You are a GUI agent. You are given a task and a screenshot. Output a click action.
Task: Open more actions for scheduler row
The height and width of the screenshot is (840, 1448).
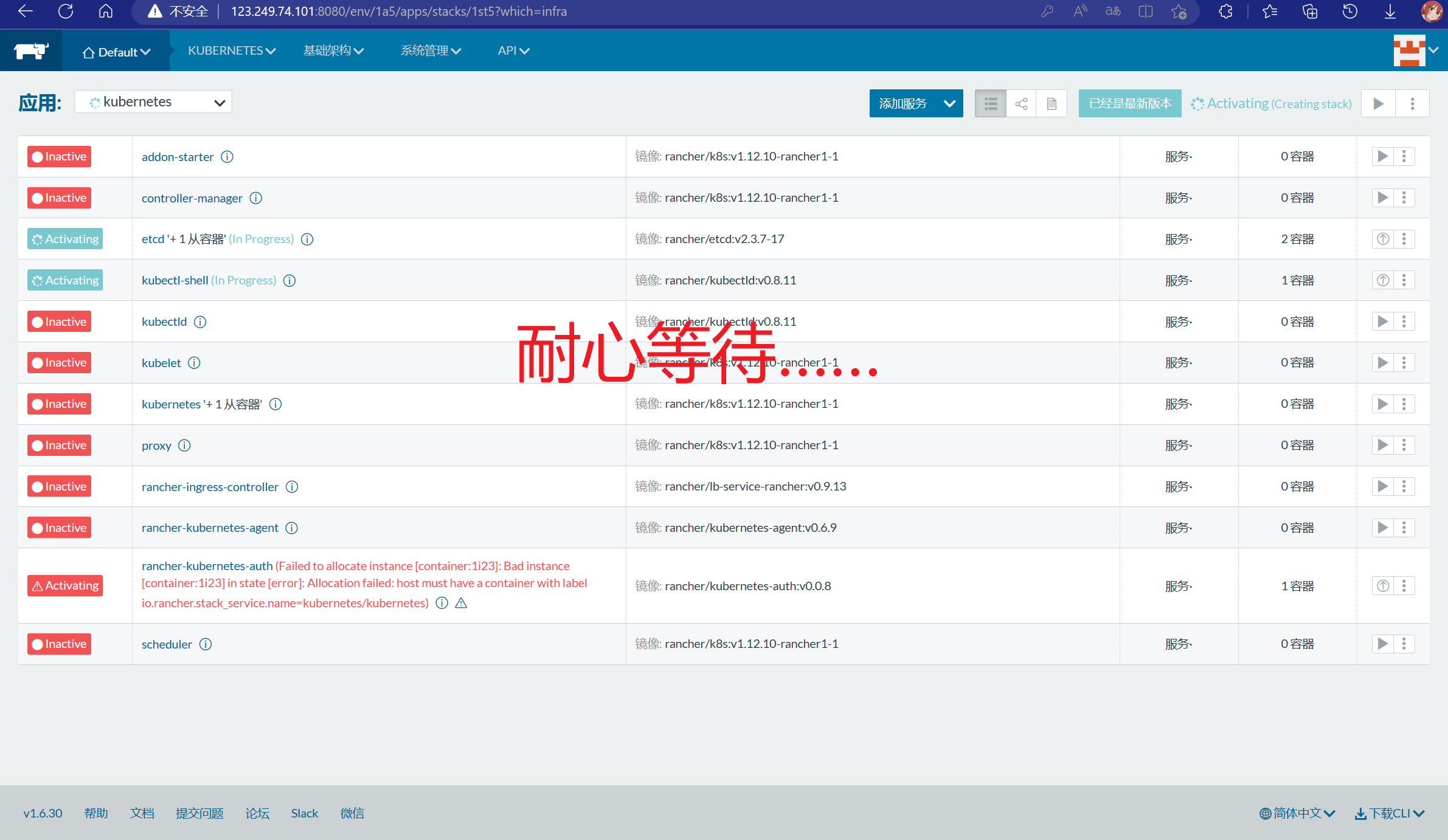coord(1404,644)
